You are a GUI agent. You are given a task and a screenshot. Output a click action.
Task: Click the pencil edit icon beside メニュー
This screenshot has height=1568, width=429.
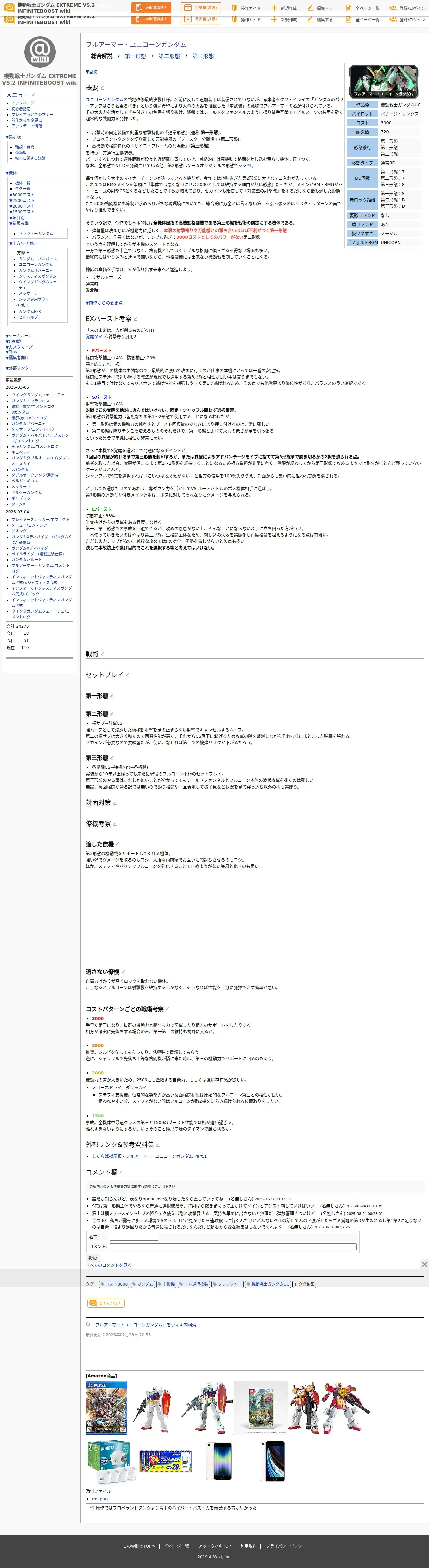tap(34, 95)
